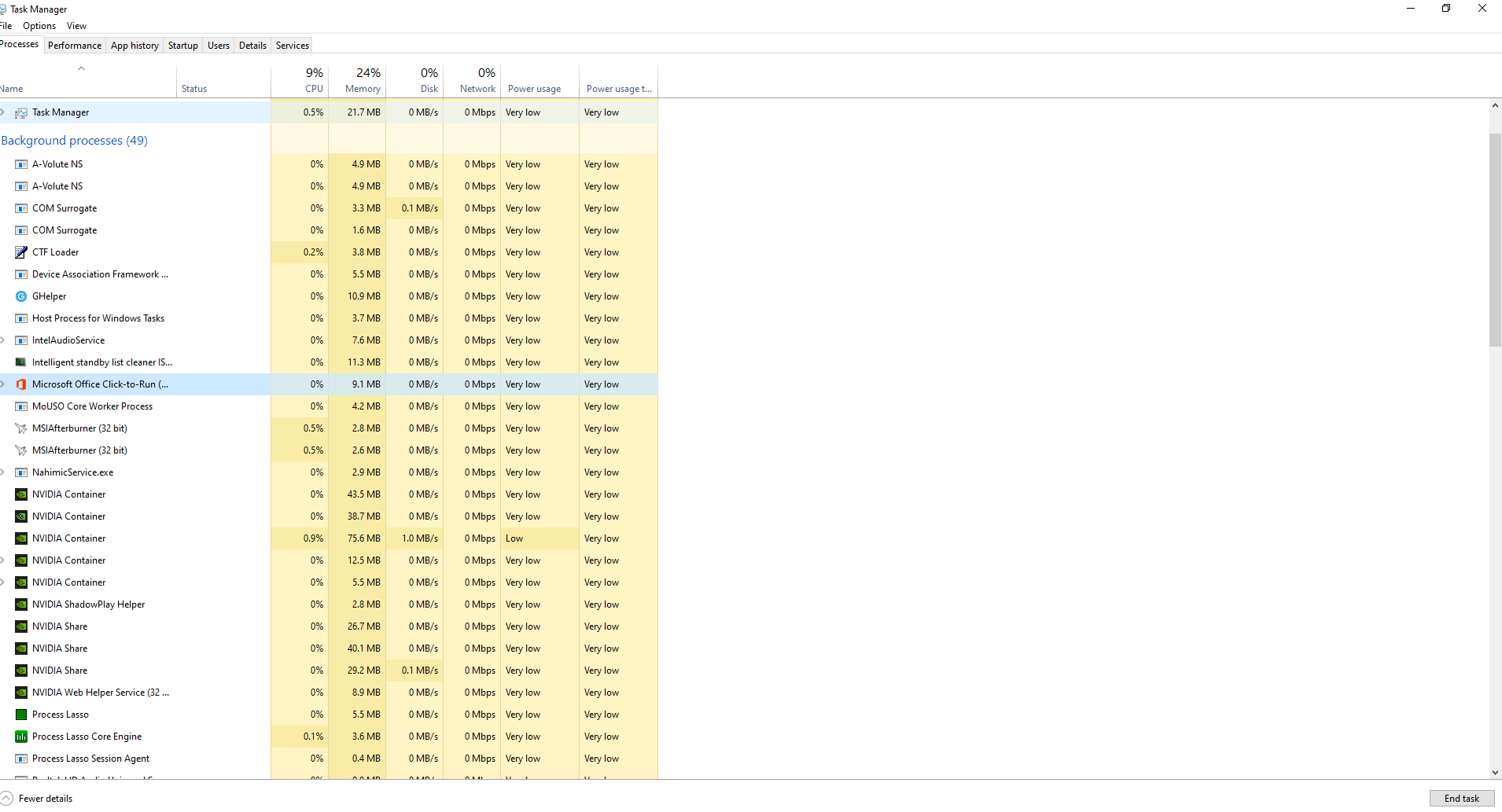Sort by CPU column header

(x=300, y=80)
